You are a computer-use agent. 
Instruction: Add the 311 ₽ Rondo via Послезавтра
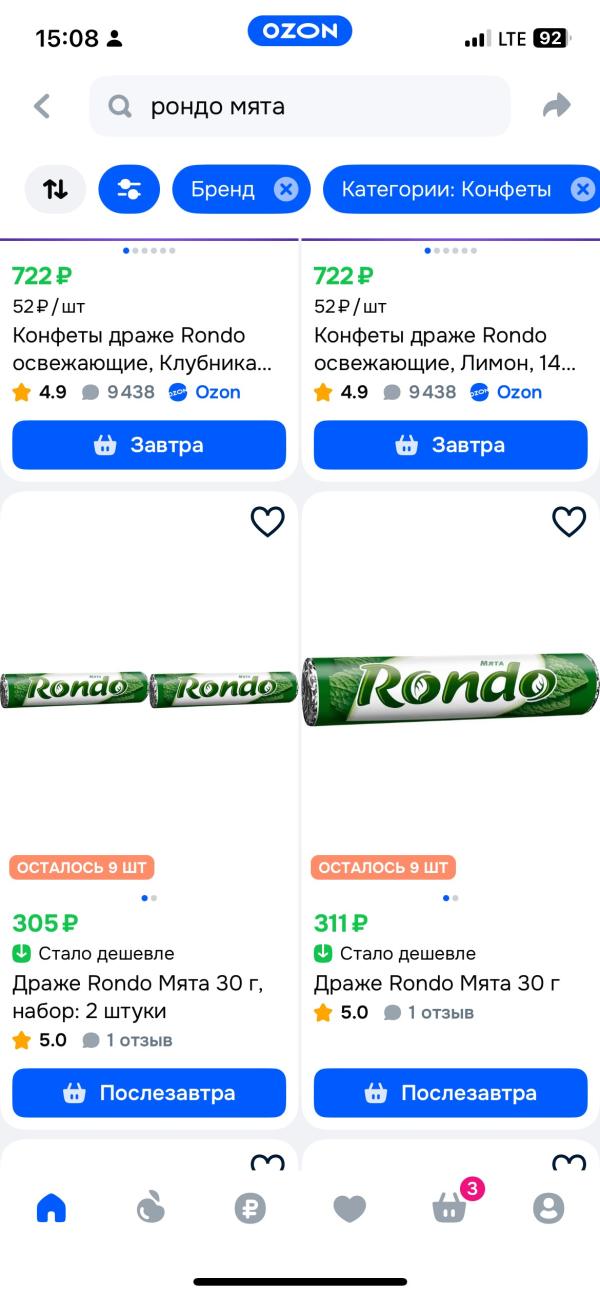(451, 1093)
